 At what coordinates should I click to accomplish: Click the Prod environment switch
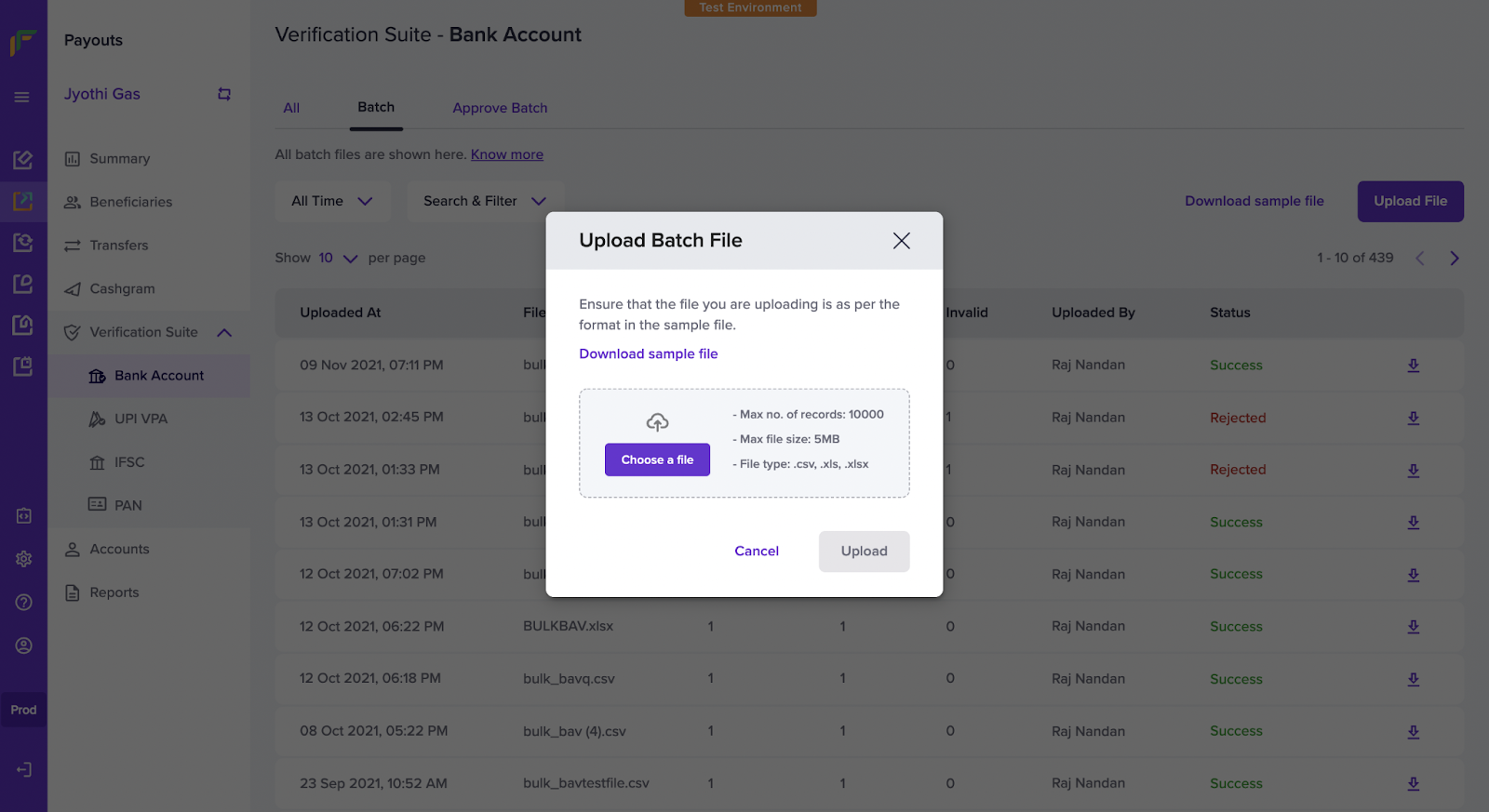coord(23,710)
